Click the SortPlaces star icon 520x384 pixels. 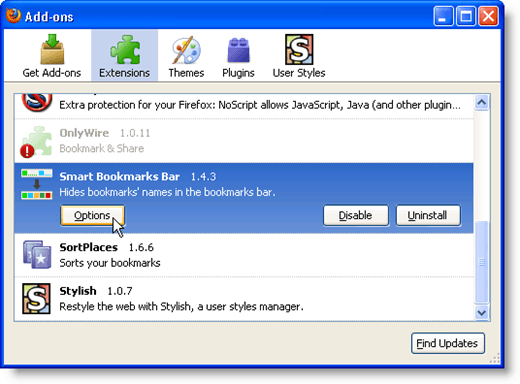tap(37, 254)
